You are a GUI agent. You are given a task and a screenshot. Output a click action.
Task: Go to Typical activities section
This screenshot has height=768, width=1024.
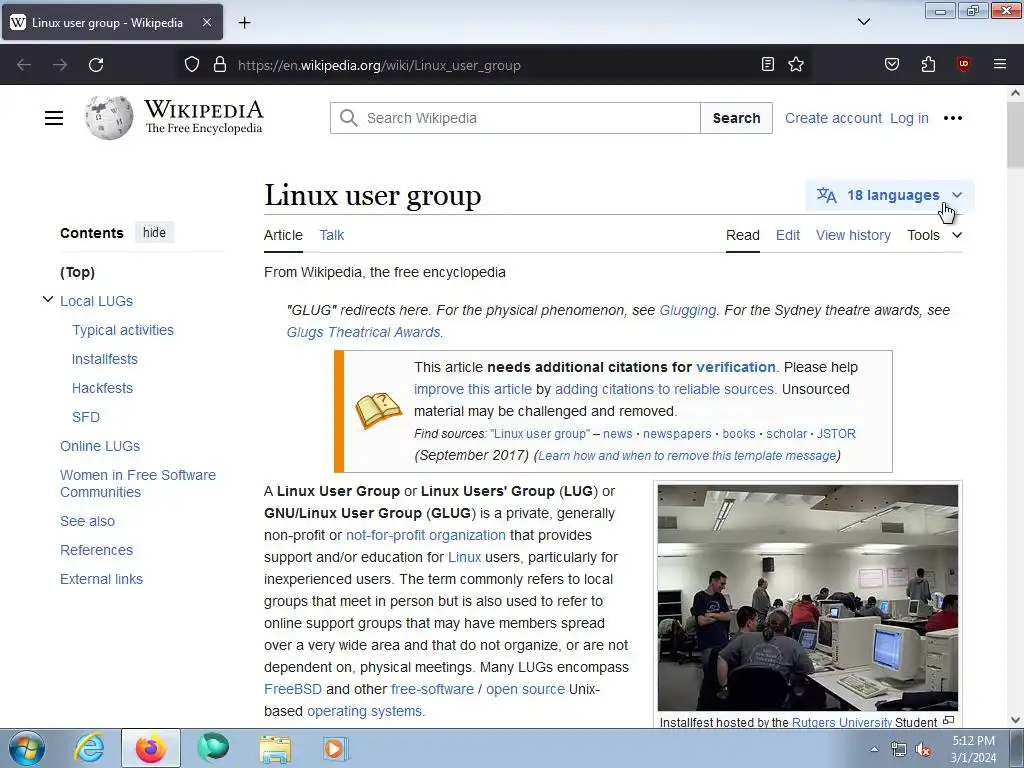(123, 330)
